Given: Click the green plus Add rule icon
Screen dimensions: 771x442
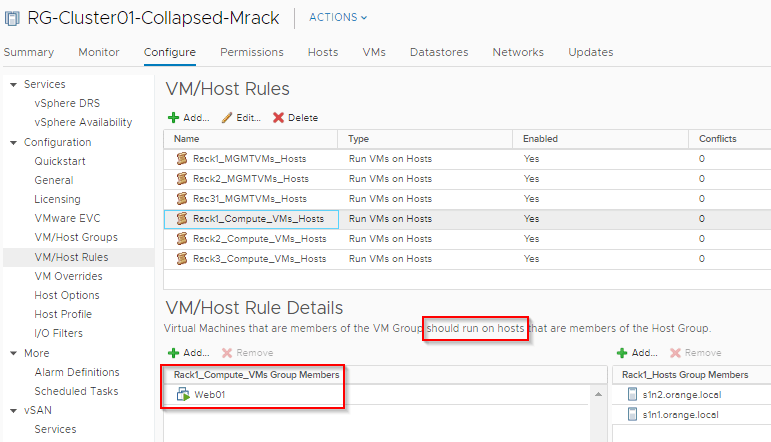Looking at the screenshot, I should [173, 118].
